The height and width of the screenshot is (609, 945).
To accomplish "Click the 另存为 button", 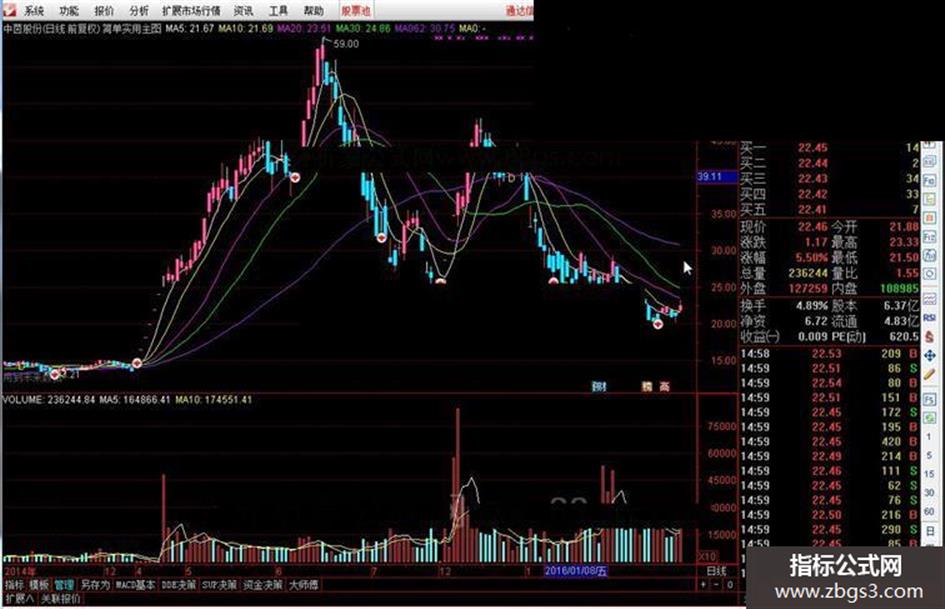I will coord(95,585).
